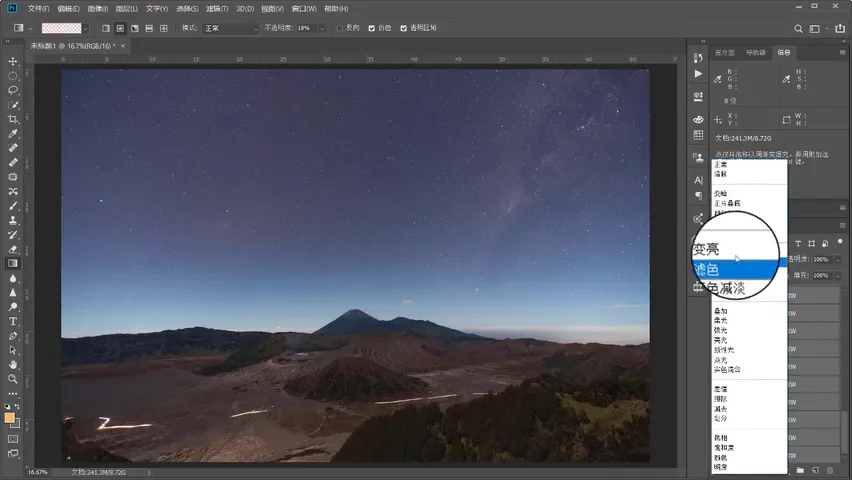Choose the Angle gradient style icon
Viewport: 852px width, 480px height.
pyautogui.click(x=135, y=28)
